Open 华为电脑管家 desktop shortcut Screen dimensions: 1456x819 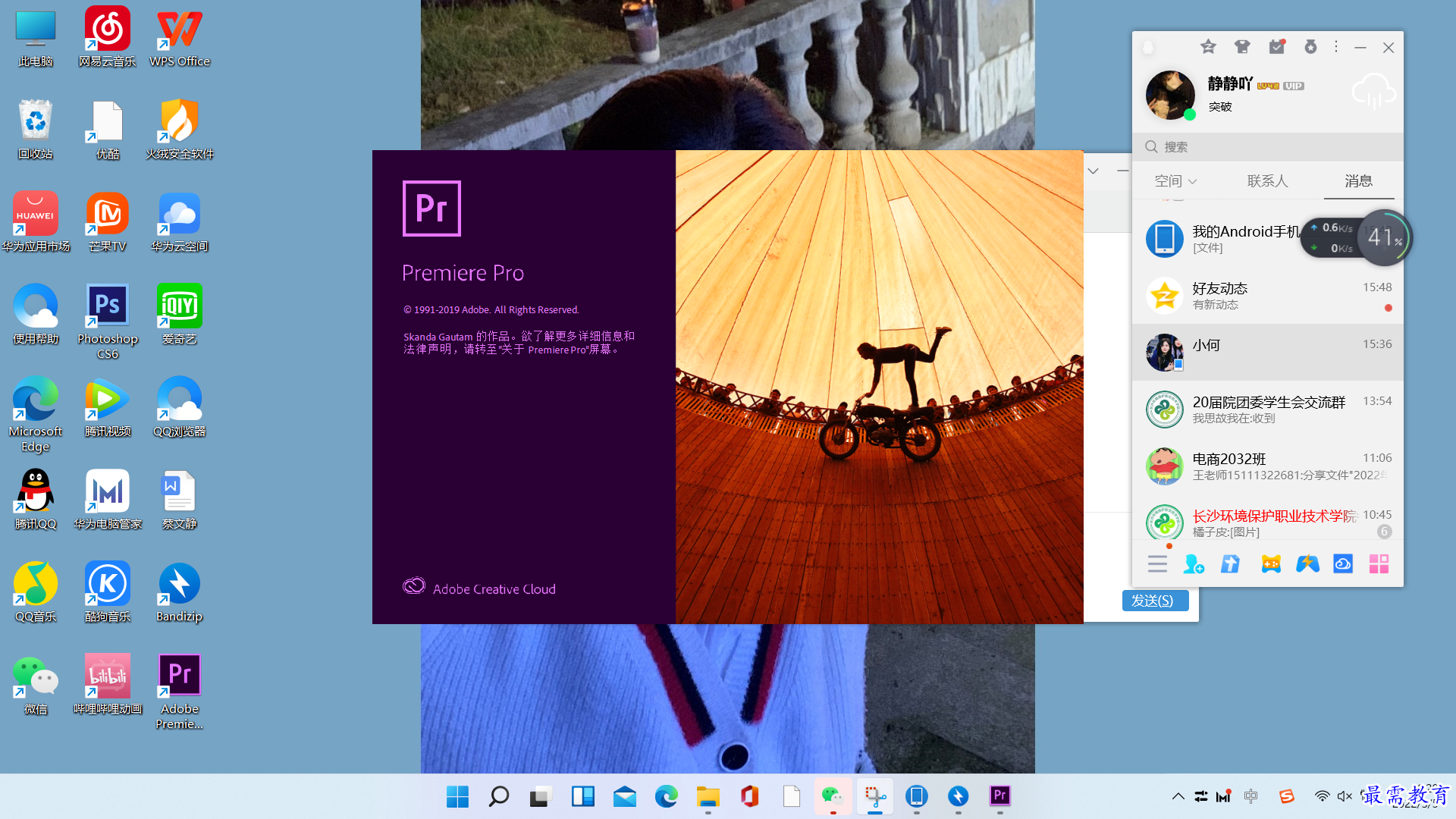[x=107, y=498]
